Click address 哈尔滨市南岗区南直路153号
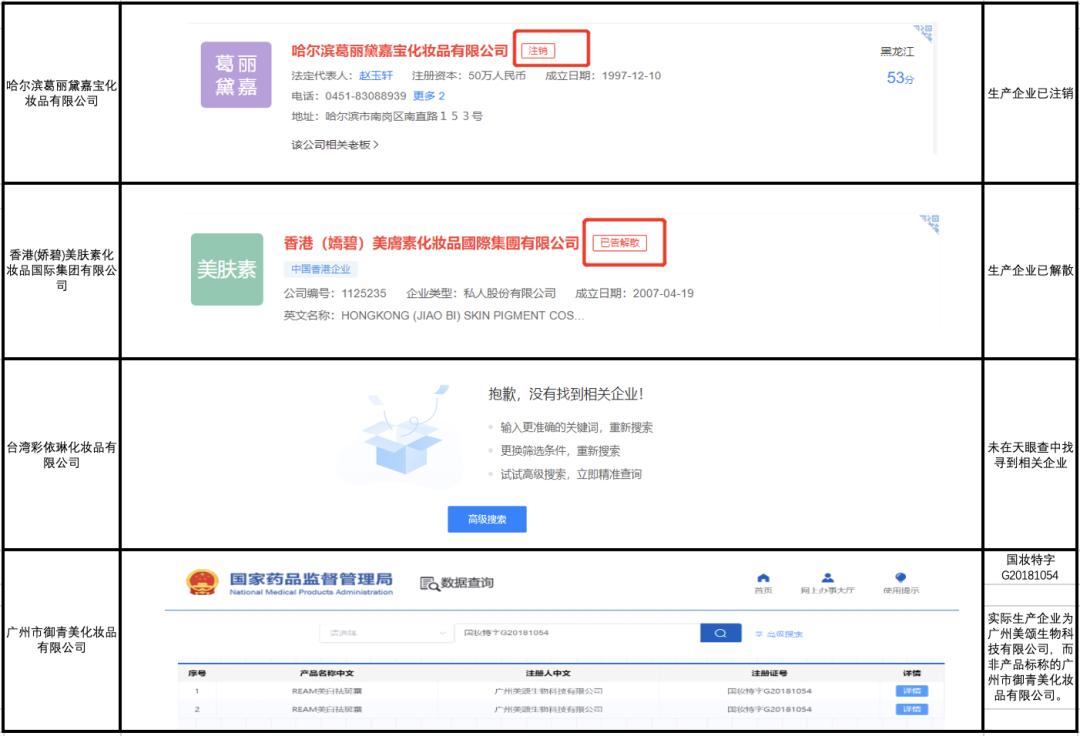Image resolution: width=1080 pixels, height=736 pixels. pyautogui.click(x=404, y=116)
